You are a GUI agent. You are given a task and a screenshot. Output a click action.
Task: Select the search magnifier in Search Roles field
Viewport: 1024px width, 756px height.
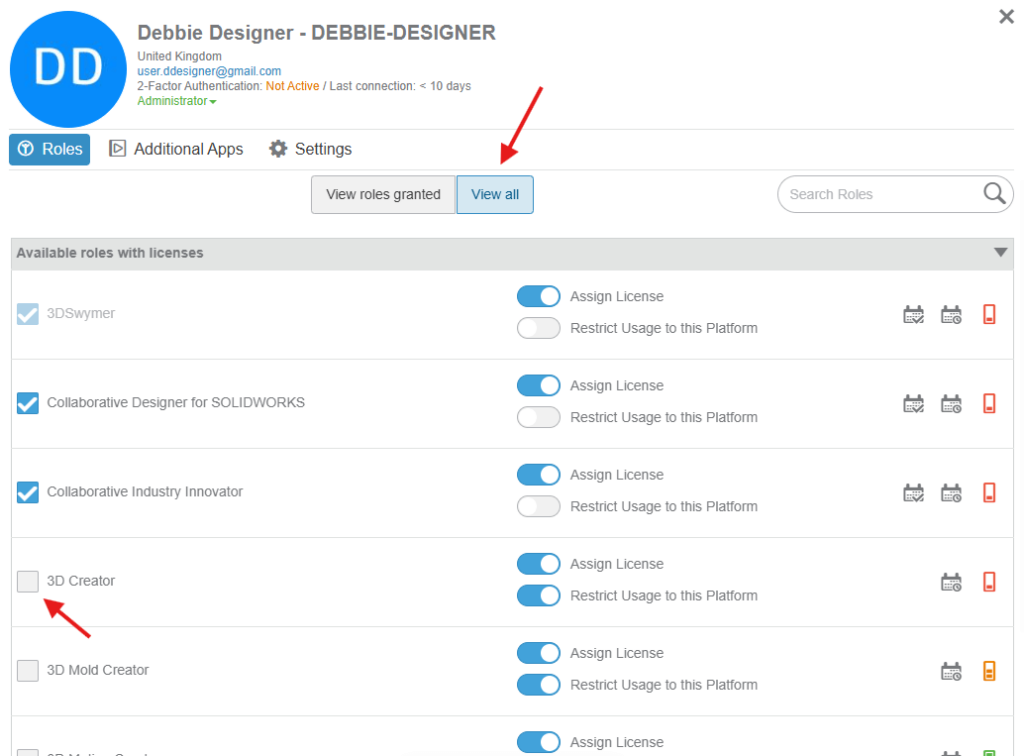tap(993, 193)
